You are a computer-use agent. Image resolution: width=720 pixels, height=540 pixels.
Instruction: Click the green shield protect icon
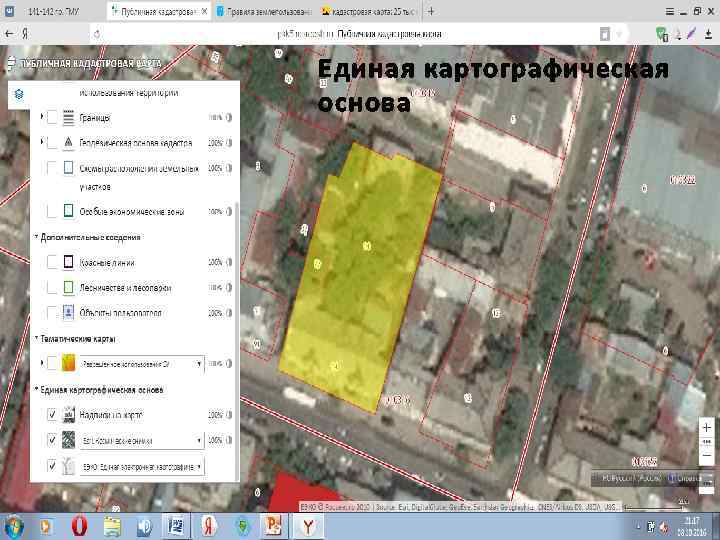[661, 34]
